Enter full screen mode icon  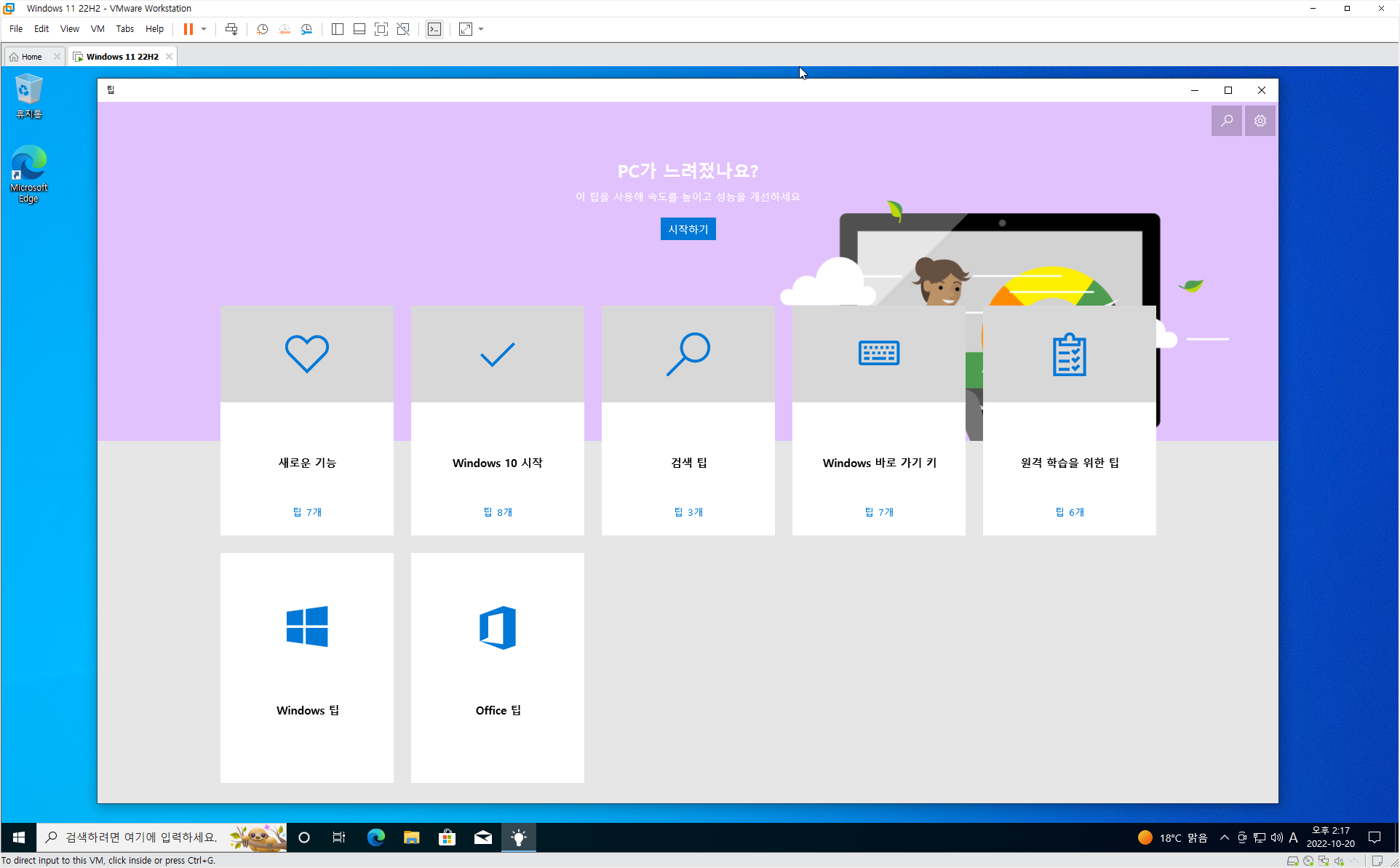[x=381, y=29]
